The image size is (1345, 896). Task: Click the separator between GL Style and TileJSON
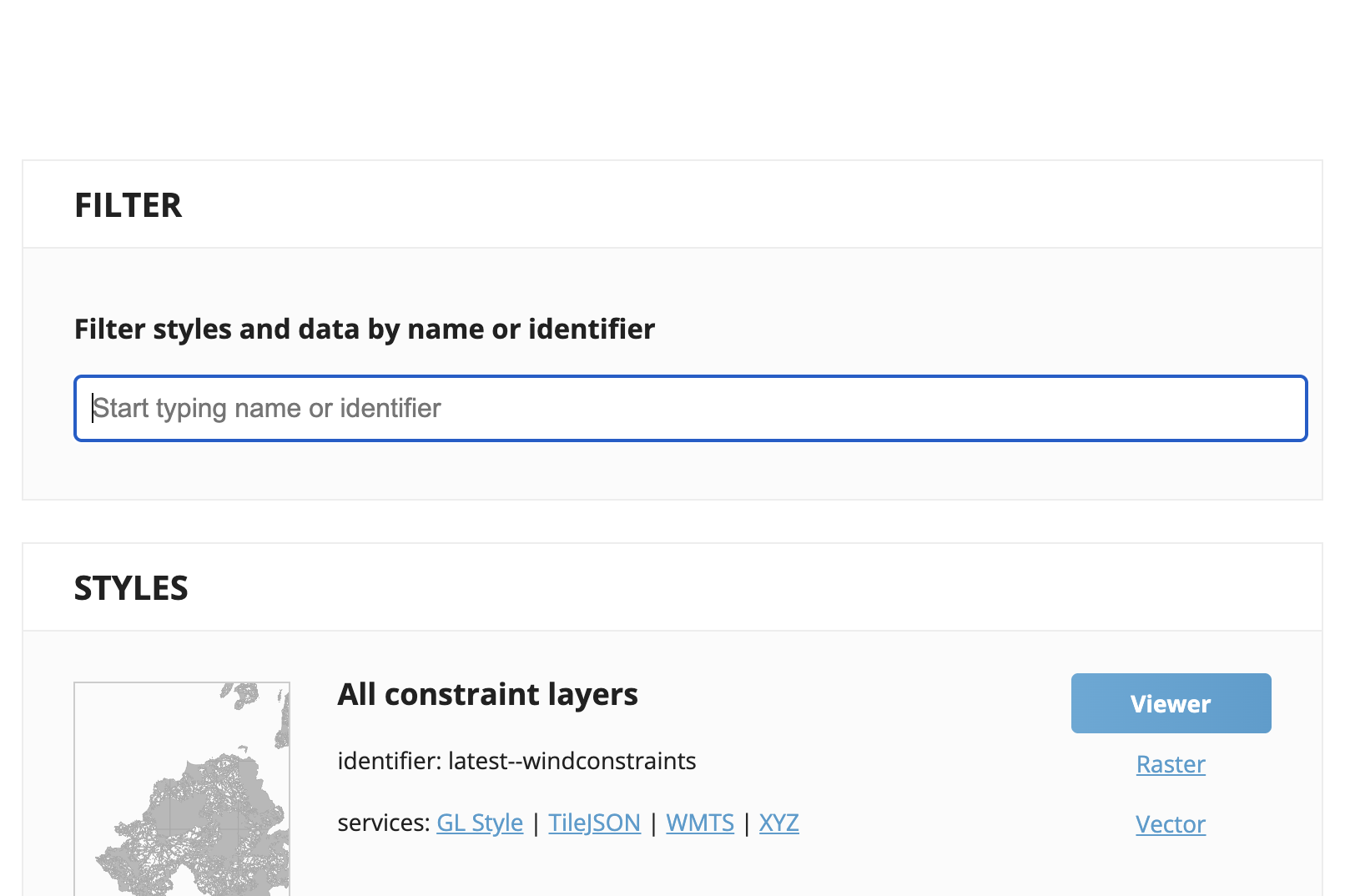pyautogui.click(x=536, y=823)
